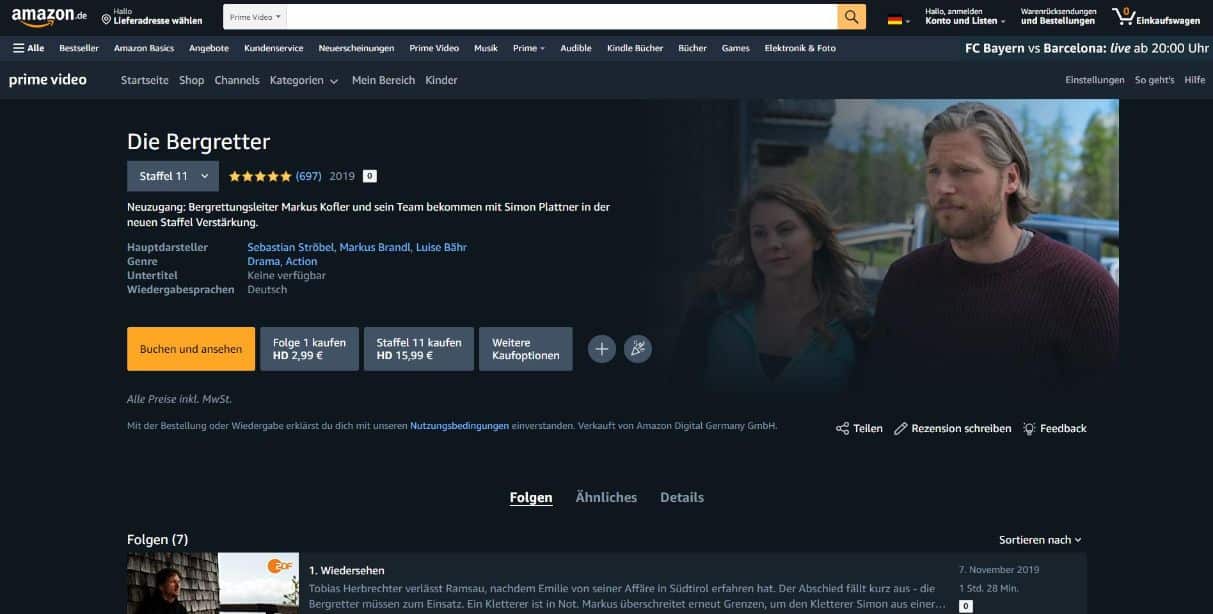Open the Action genre link
The width and height of the screenshot is (1213, 614).
click(301, 261)
